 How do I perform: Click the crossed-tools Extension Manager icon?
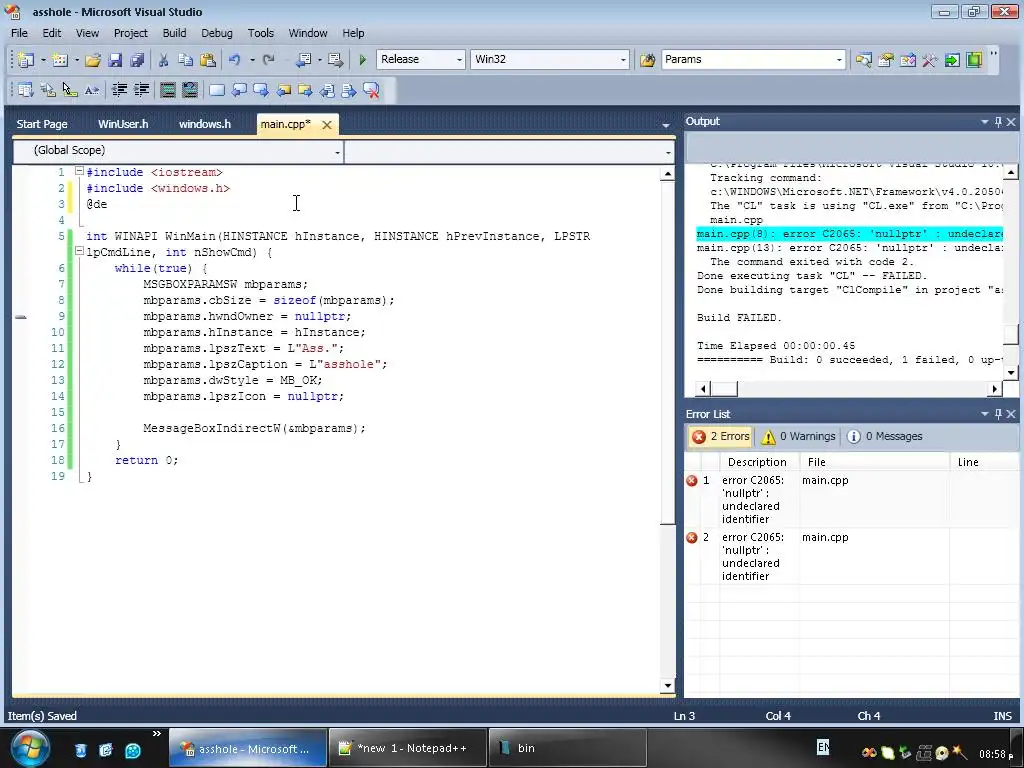click(930, 60)
